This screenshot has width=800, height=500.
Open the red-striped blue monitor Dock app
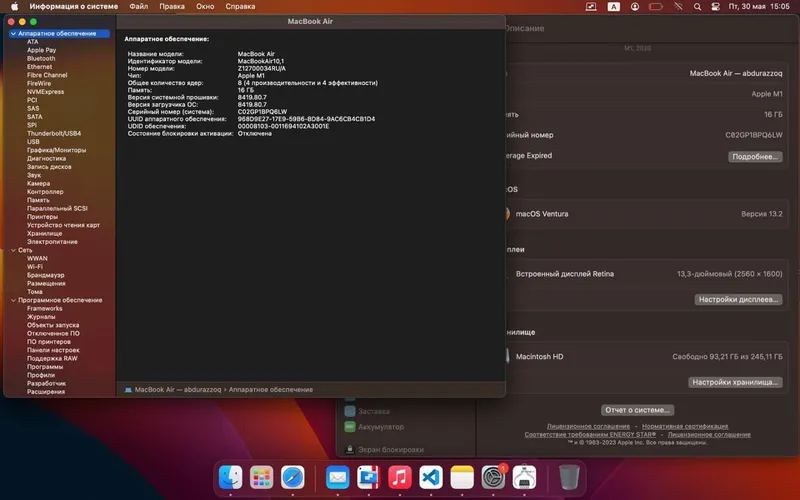click(368, 478)
